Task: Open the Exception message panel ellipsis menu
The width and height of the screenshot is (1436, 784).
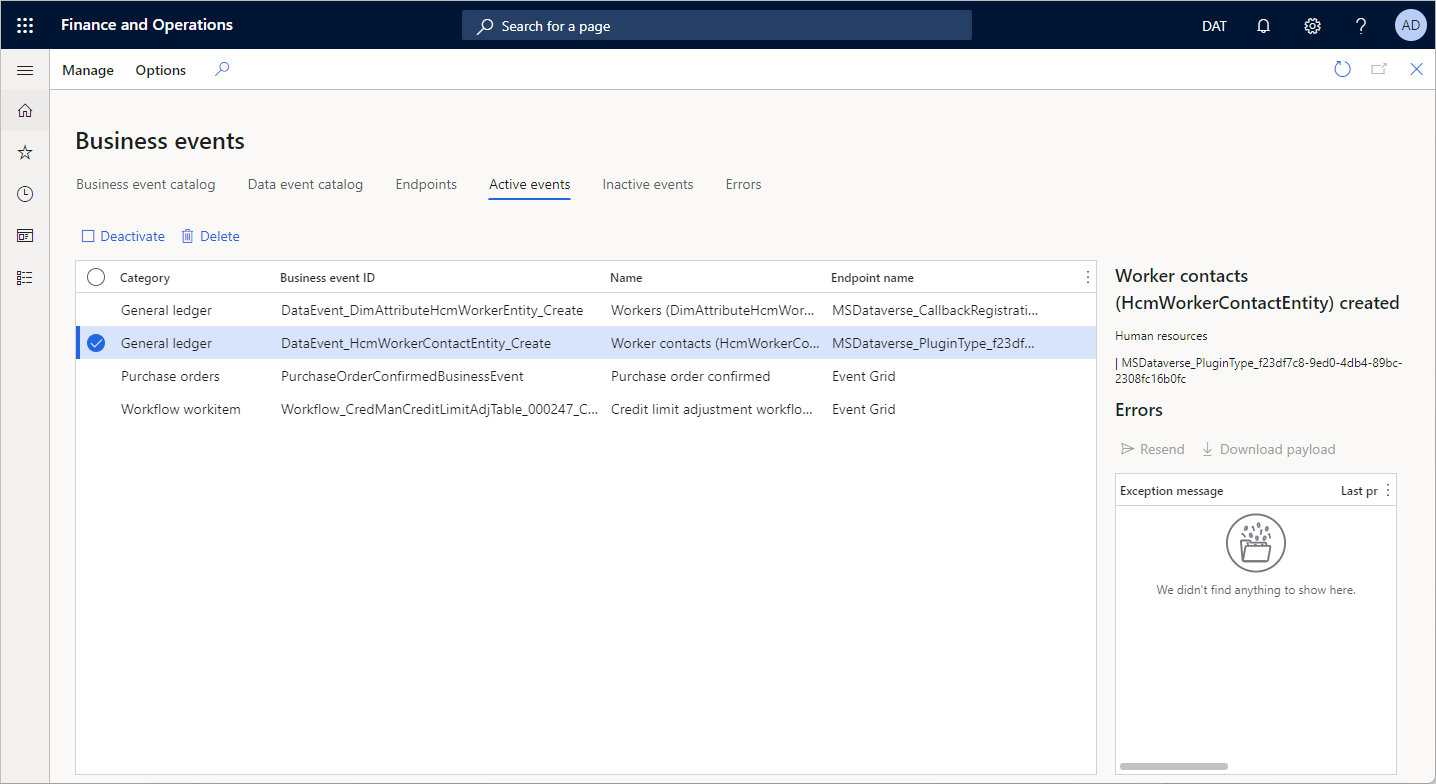Action: (1388, 489)
